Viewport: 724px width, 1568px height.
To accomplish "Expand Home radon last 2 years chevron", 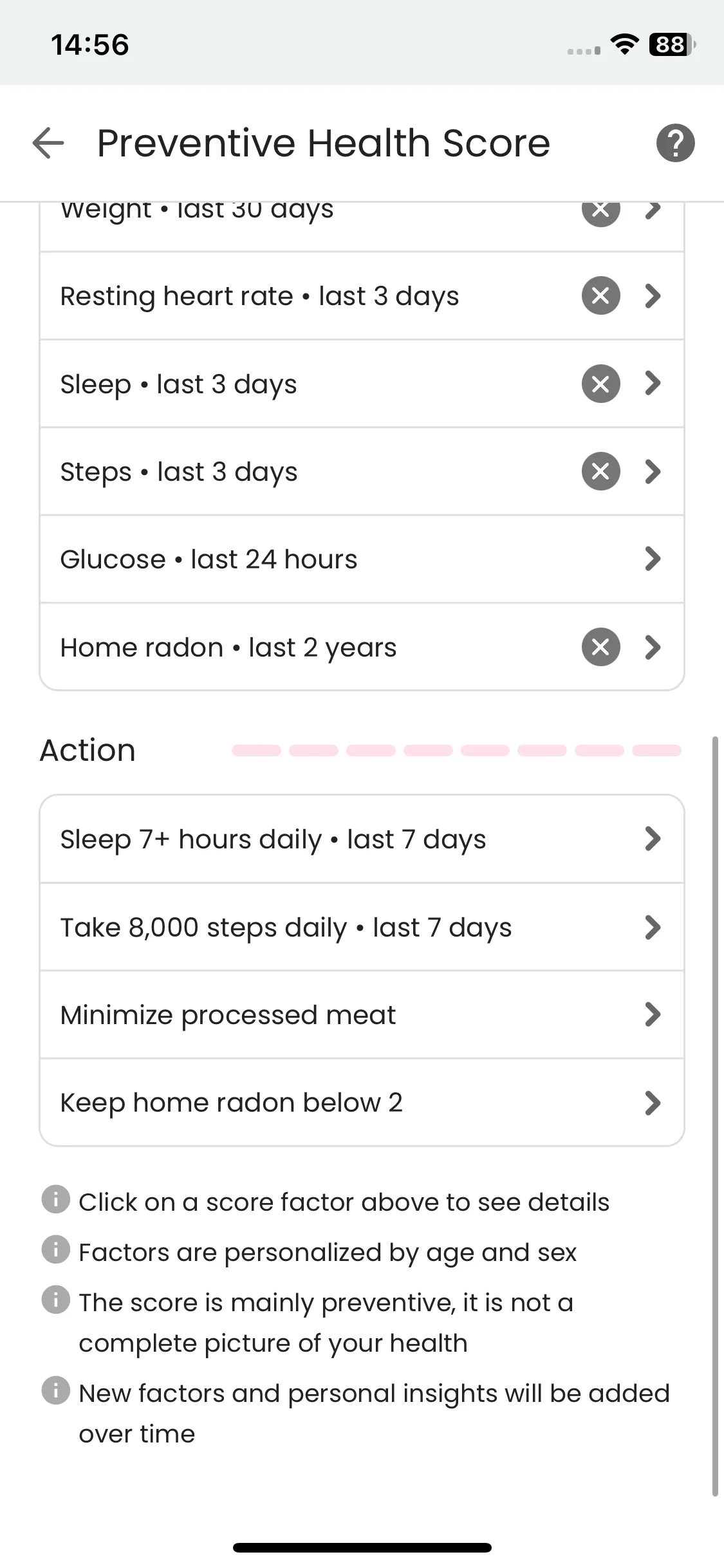I will [x=653, y=647].
